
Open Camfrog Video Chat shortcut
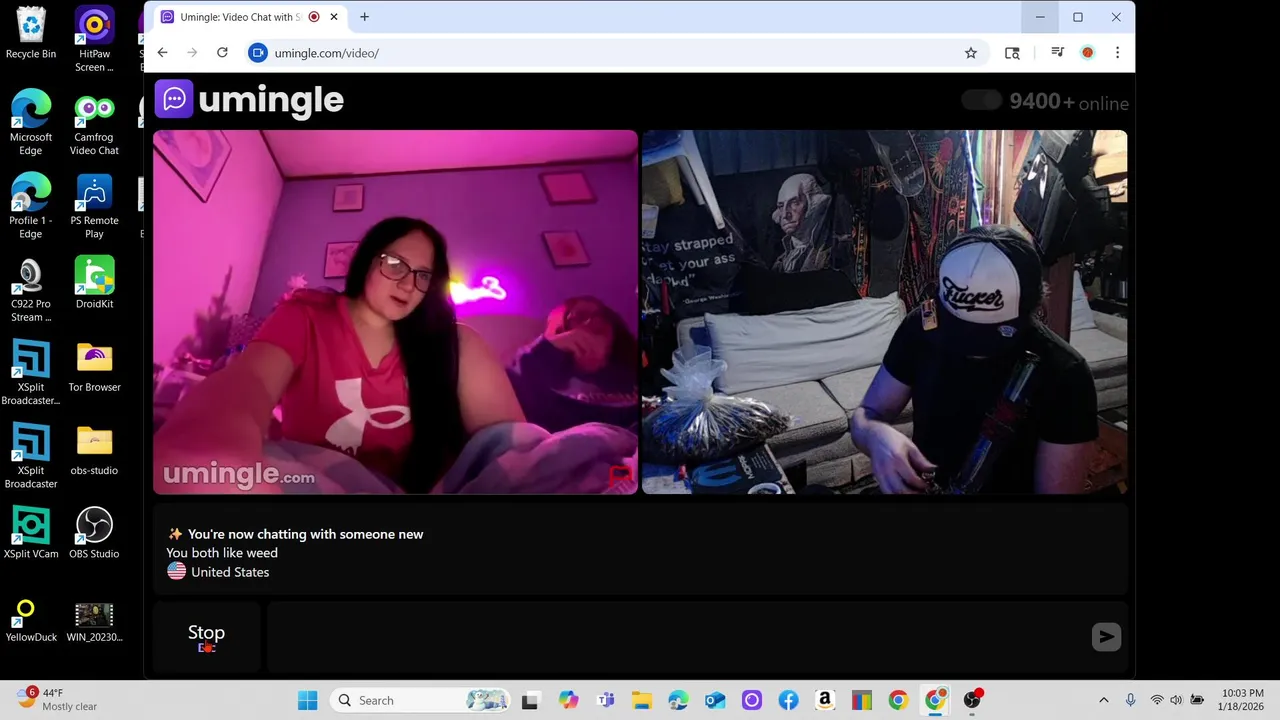(94, 123)
